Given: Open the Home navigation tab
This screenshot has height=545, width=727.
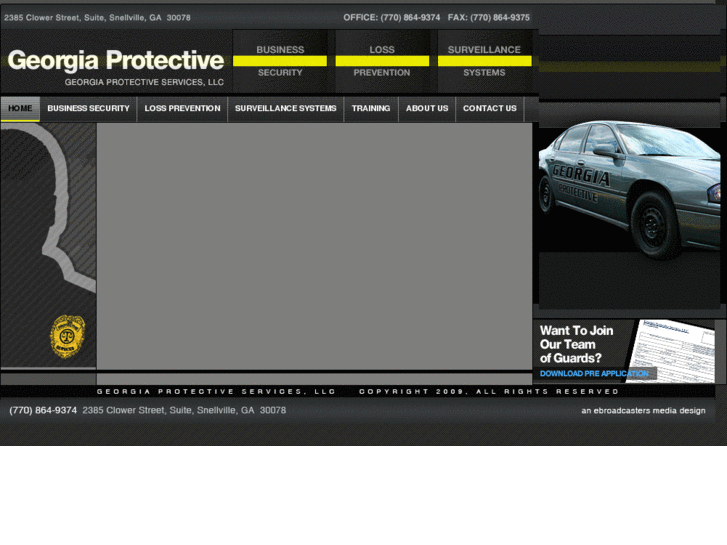Looking at the screenshot, I should pyautogui.click(x=20, y=109).
